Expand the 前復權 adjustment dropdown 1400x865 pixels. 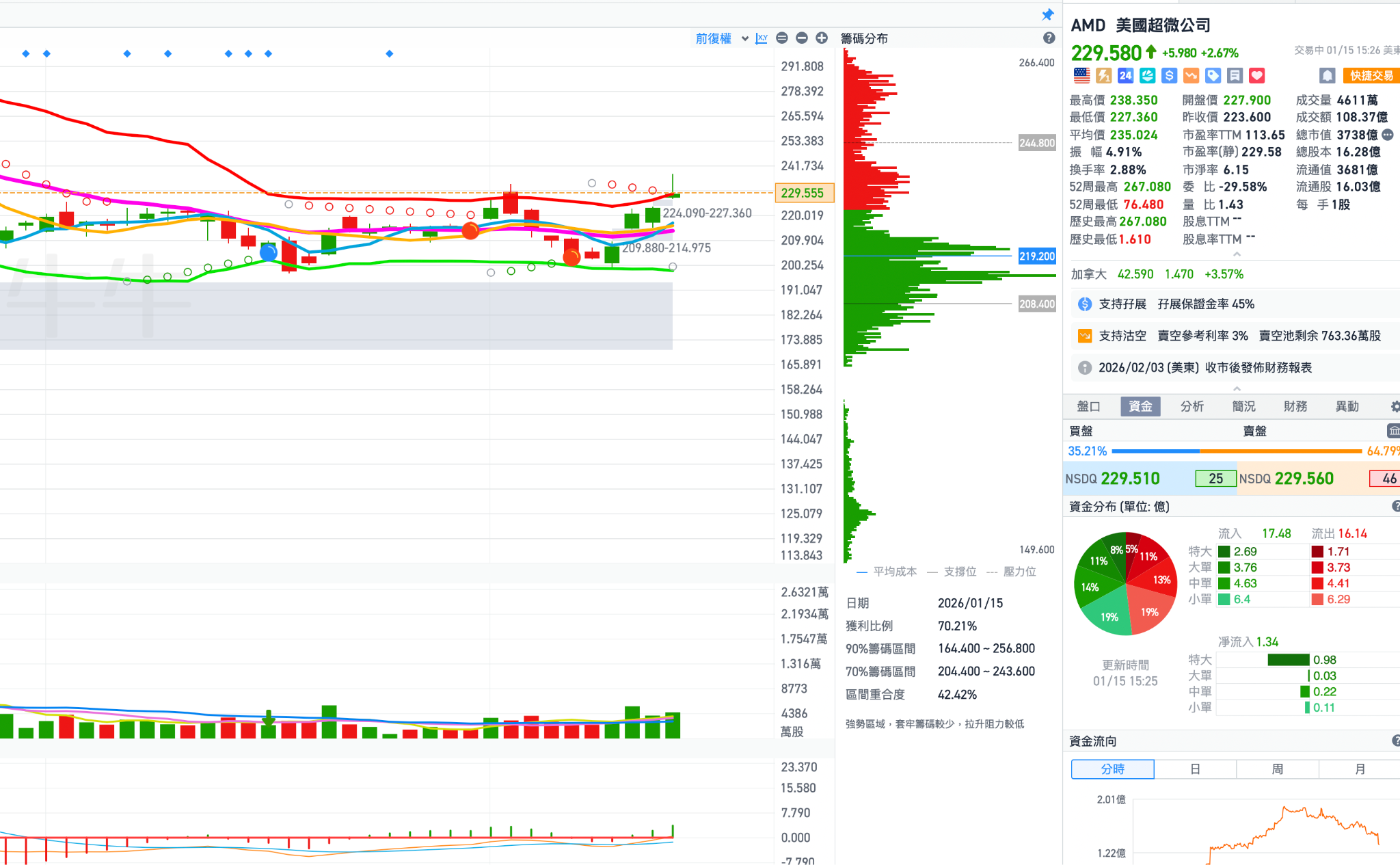click(x=744, y=38)
